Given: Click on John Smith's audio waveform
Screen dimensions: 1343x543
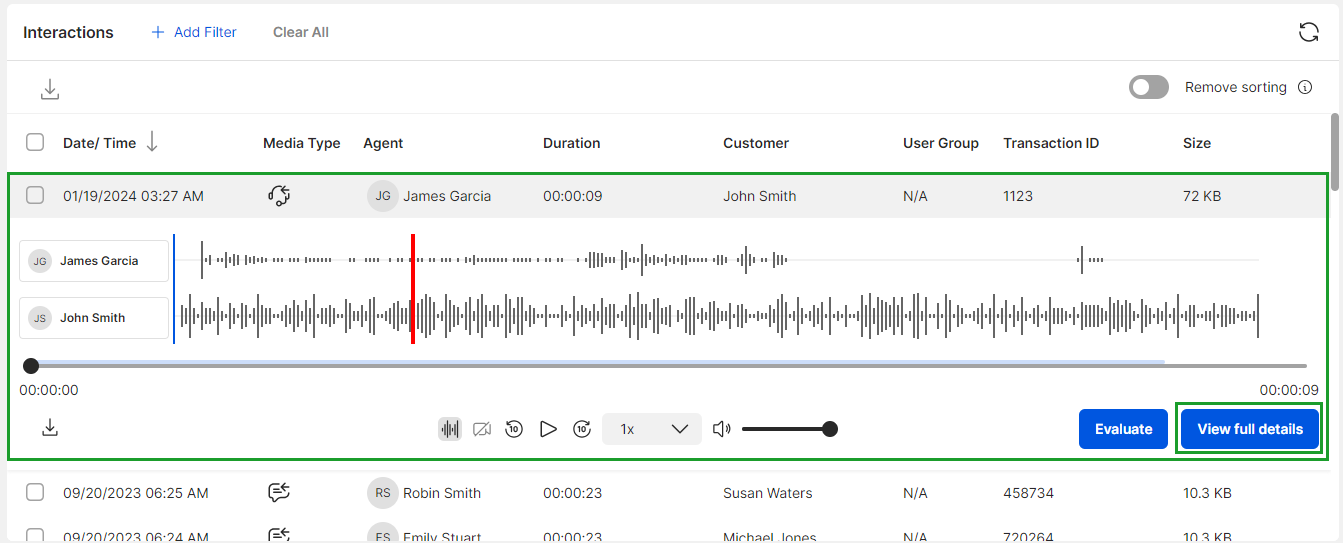Looking at the screenshot, I should click(x=718, y=317).
